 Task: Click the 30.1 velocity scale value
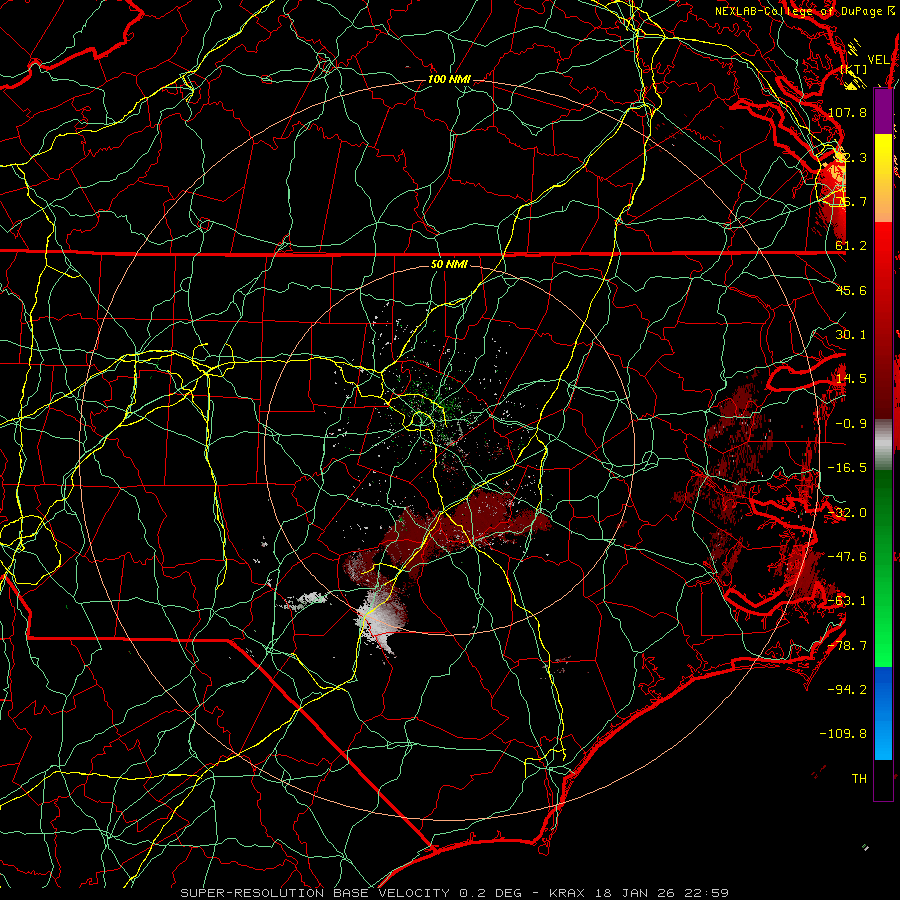(851, 335)
